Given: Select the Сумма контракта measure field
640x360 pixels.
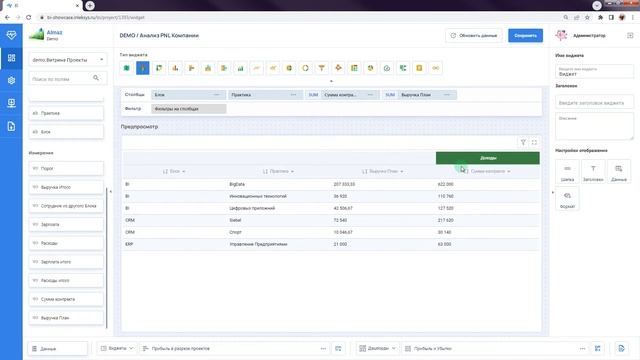Looking at the screenshot, I should click(x=66, y=299).
